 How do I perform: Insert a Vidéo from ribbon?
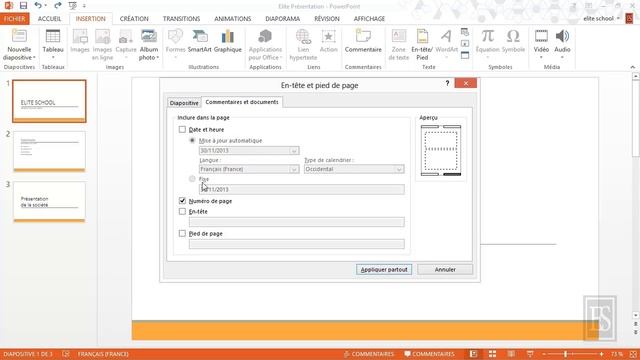541,44
